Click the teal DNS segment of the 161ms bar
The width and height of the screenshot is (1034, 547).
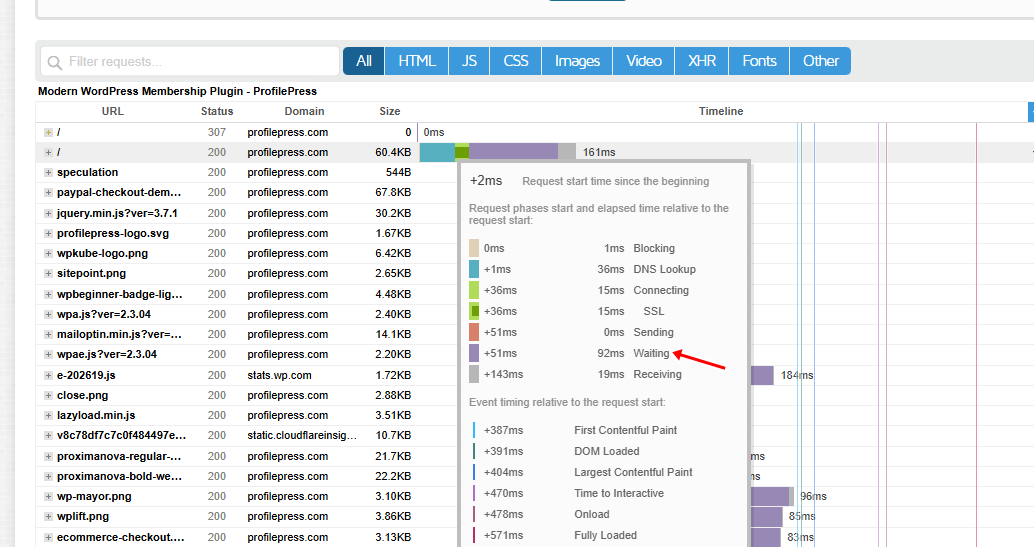[437, 152]
